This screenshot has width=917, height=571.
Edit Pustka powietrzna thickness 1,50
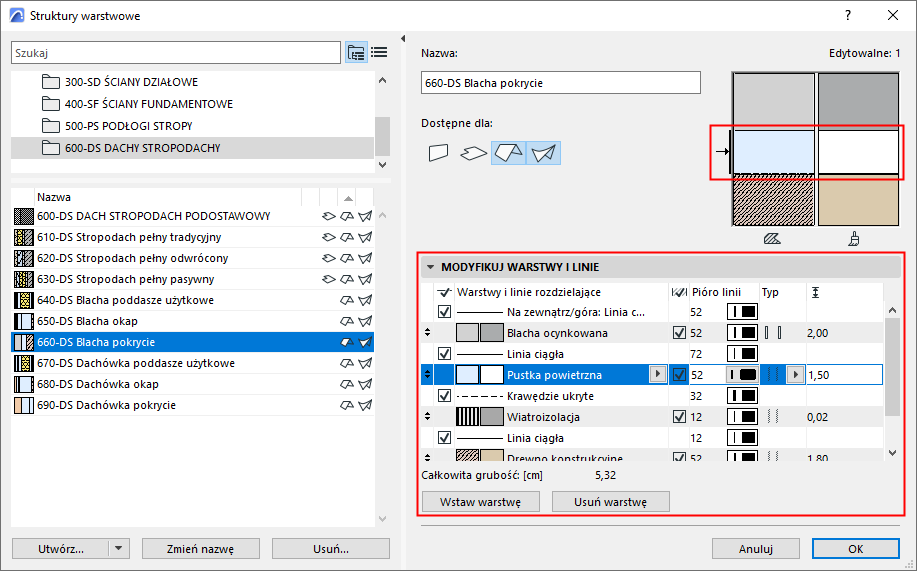point(844,375)
